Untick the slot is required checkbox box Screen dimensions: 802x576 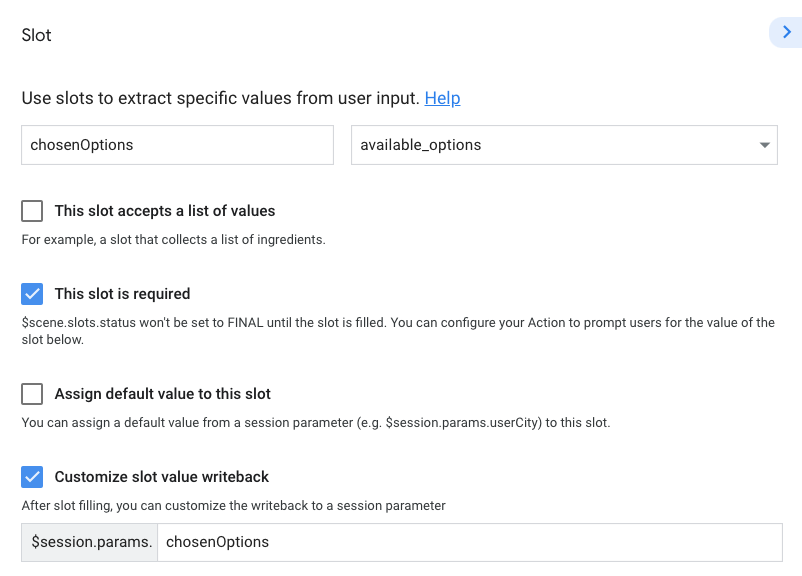(33, 294)
